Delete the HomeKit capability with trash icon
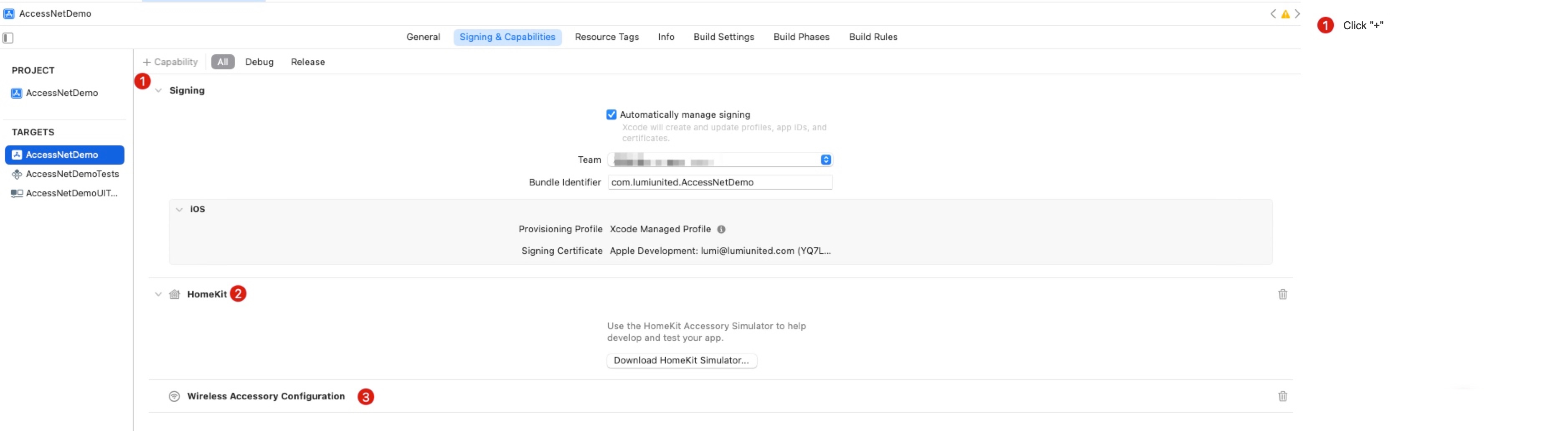This screenshot has width=1568, height=437. point(1283,295)
